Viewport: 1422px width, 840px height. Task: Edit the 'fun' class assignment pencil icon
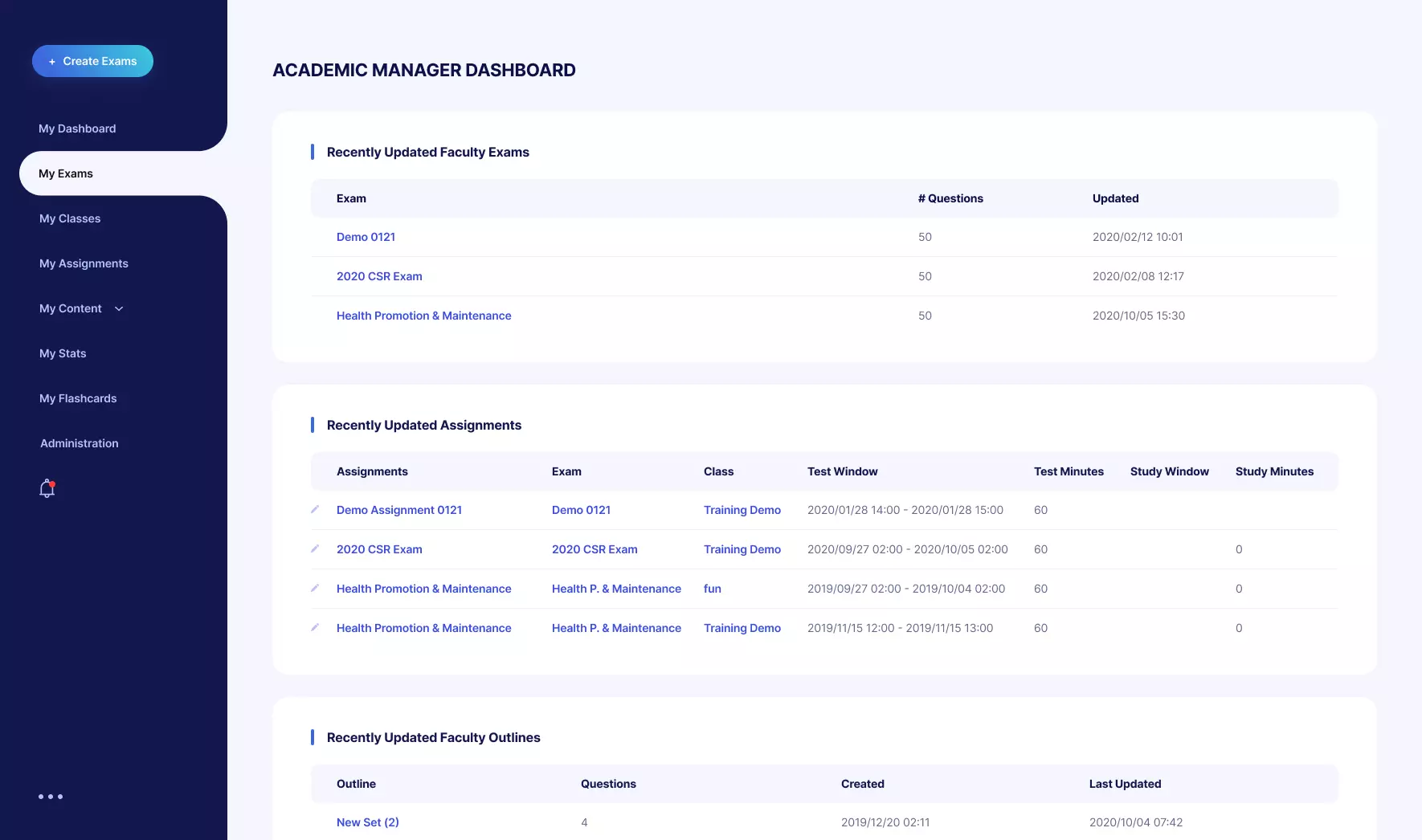(315, 588)
